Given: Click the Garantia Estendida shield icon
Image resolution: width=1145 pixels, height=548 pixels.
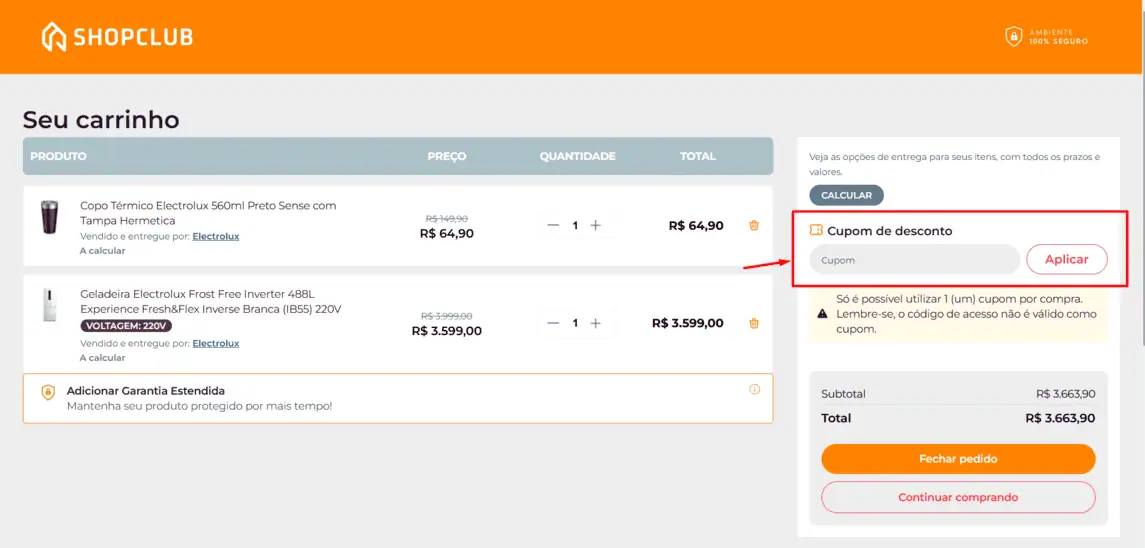Looking at the screenshot, I should [x=47, y=392].
